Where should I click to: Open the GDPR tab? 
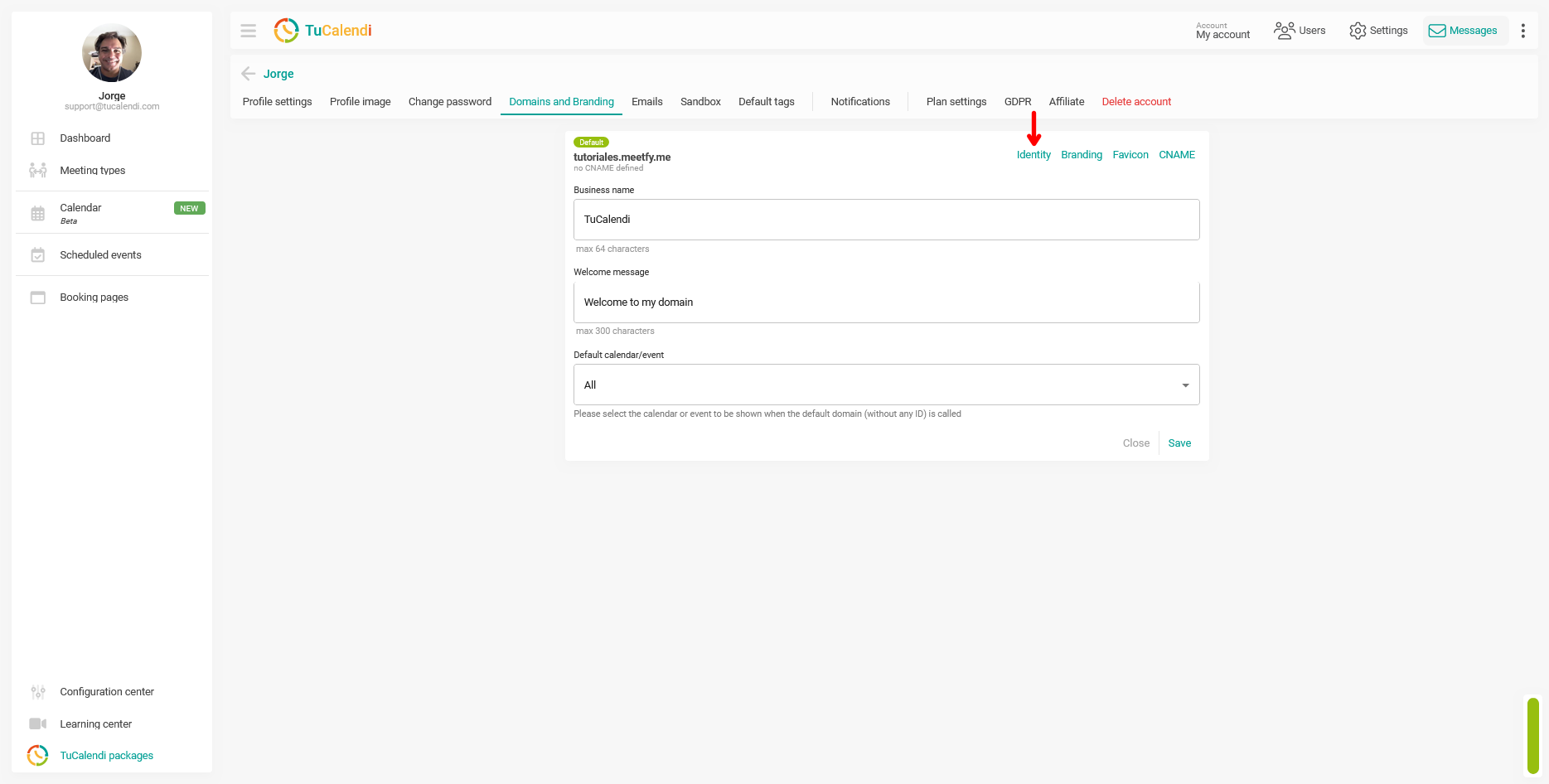tap(1018, 102)
